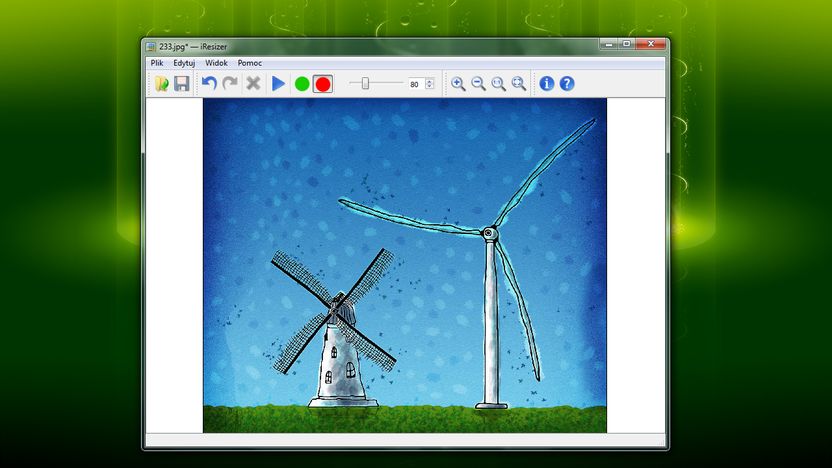Zoom out with the minus magnifier icon
This screenshot has height=468, width=832.
pos(478,83)
